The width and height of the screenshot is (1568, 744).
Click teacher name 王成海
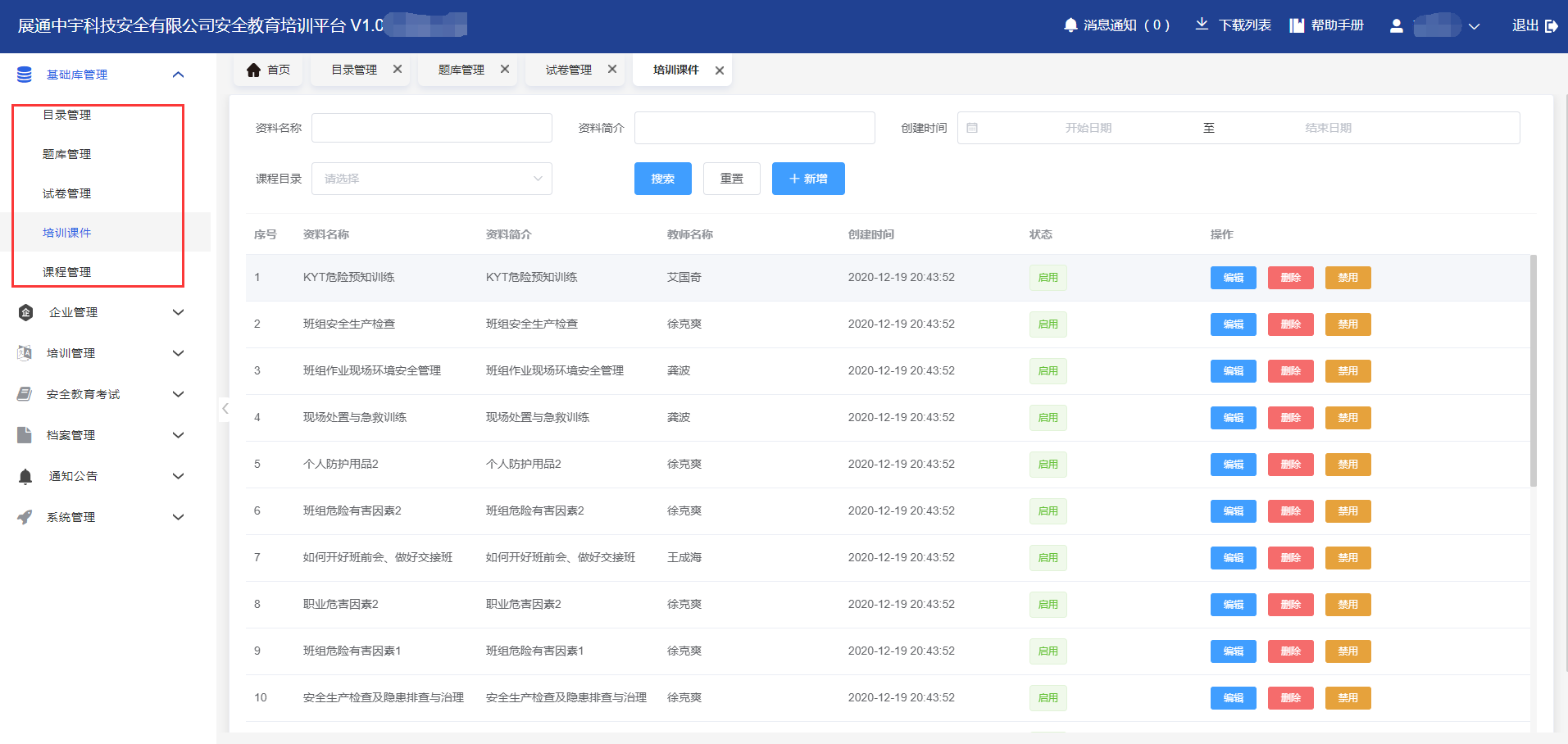pyautogui.click(x=684, y=557)
